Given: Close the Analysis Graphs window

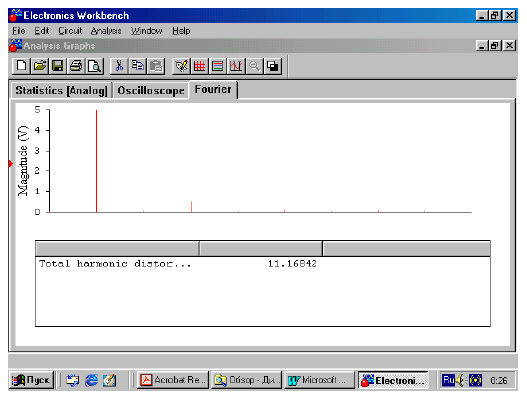Looking at the screenshot, I should coord(510,45).
